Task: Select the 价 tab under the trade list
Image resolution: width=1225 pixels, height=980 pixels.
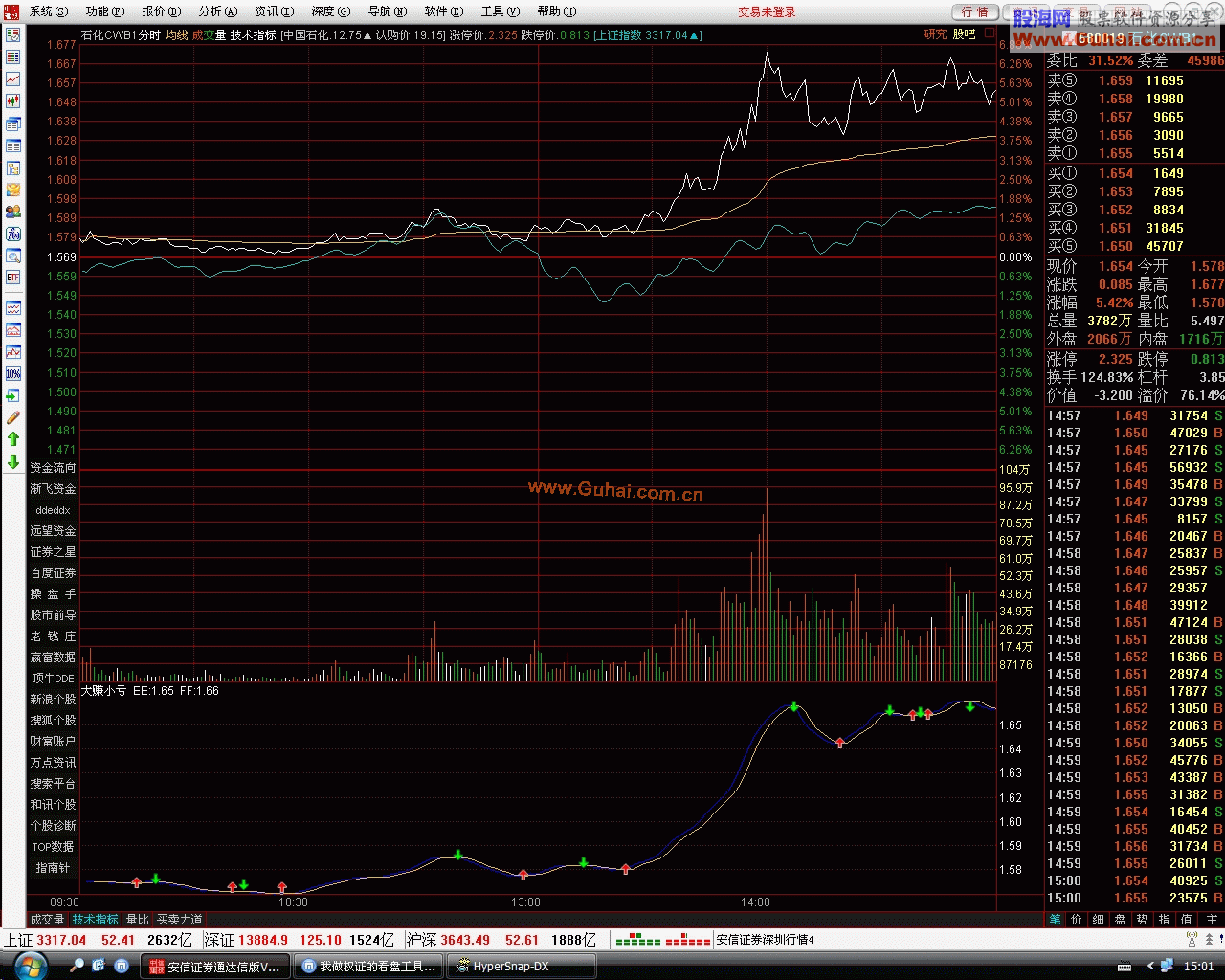Action: click(x=1077, y=920)
